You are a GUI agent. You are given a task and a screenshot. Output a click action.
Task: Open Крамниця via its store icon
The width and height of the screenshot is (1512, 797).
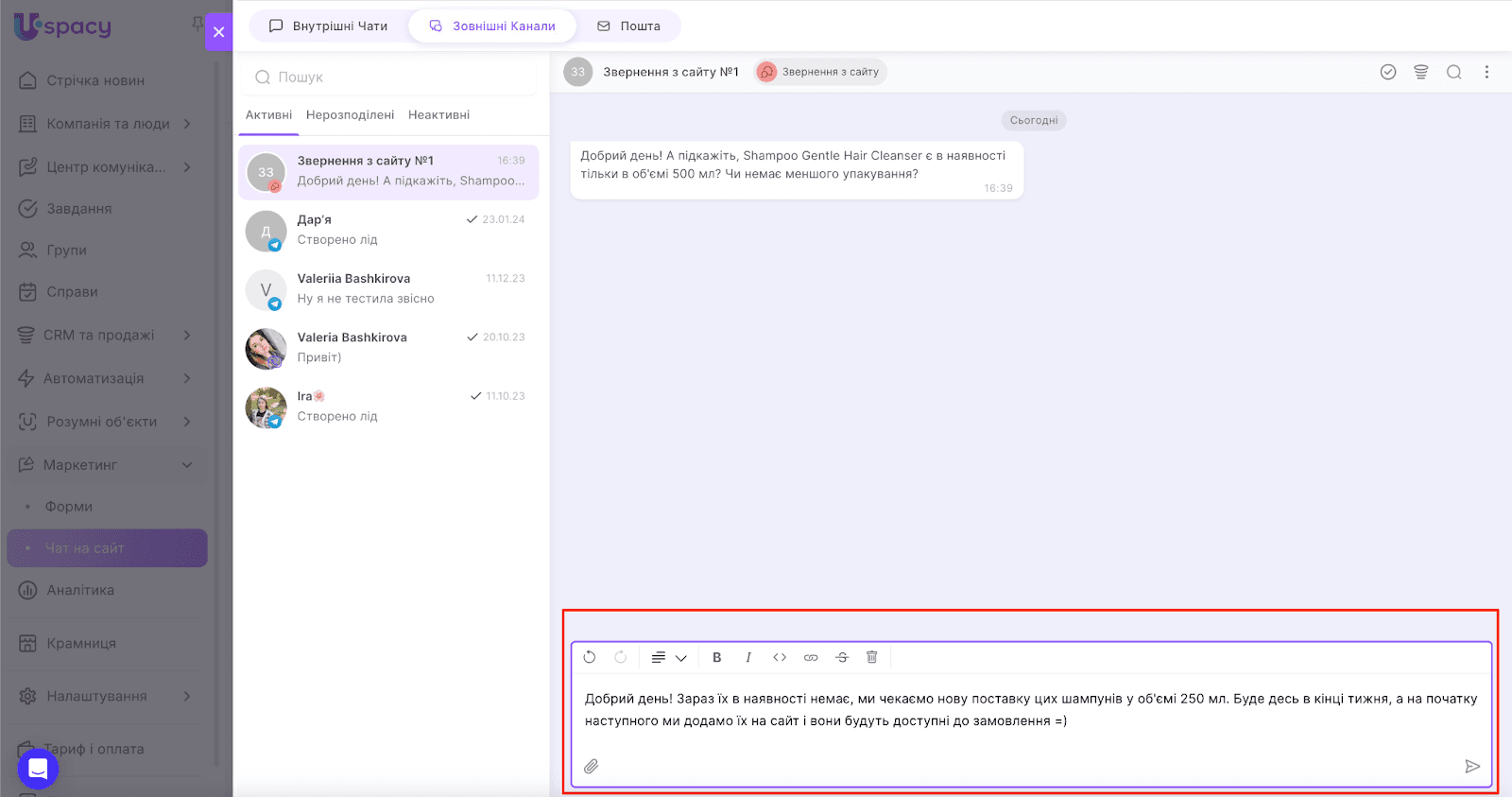[x=28, y=643]
